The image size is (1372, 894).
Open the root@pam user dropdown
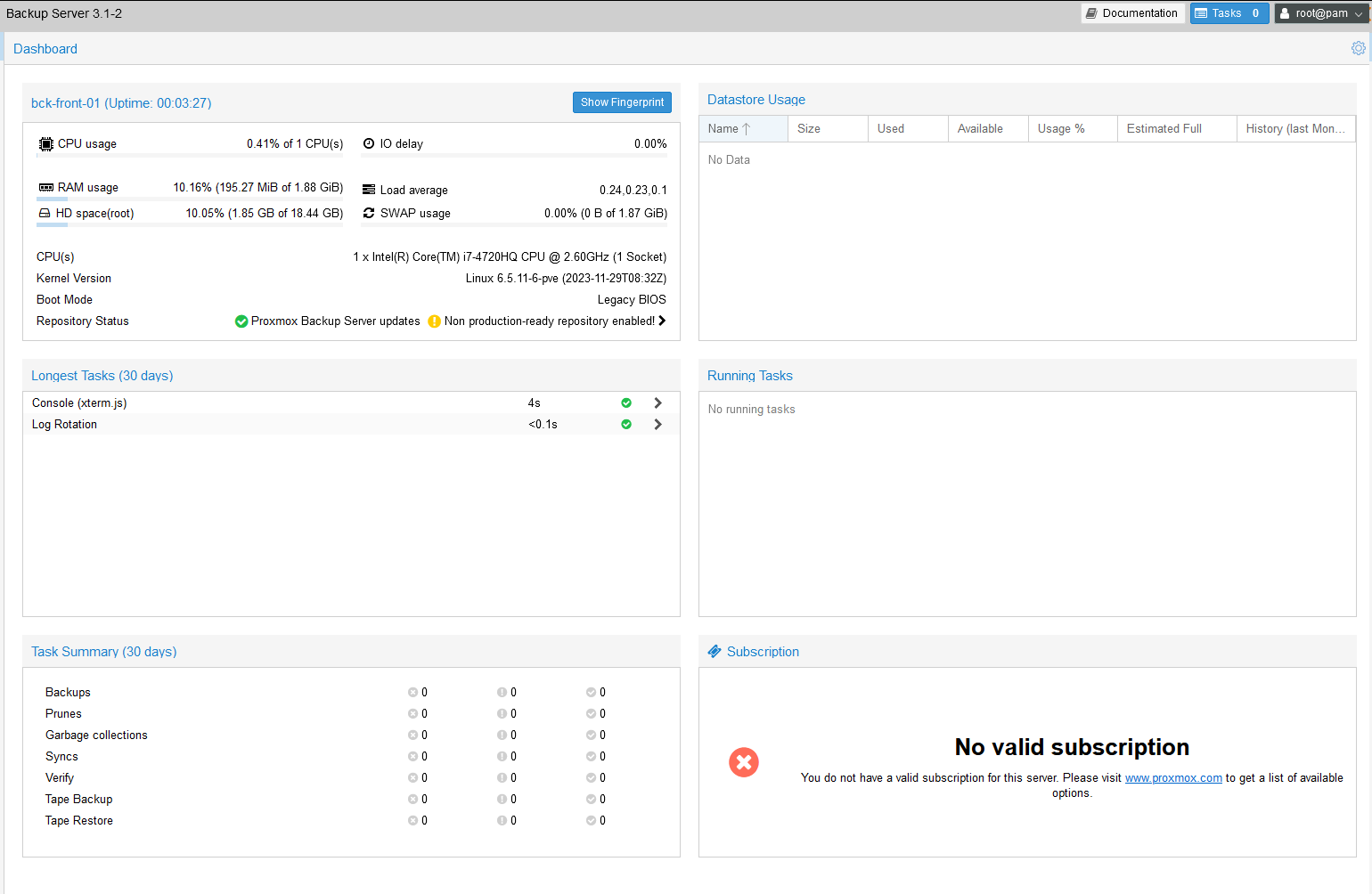point(1321,13)
